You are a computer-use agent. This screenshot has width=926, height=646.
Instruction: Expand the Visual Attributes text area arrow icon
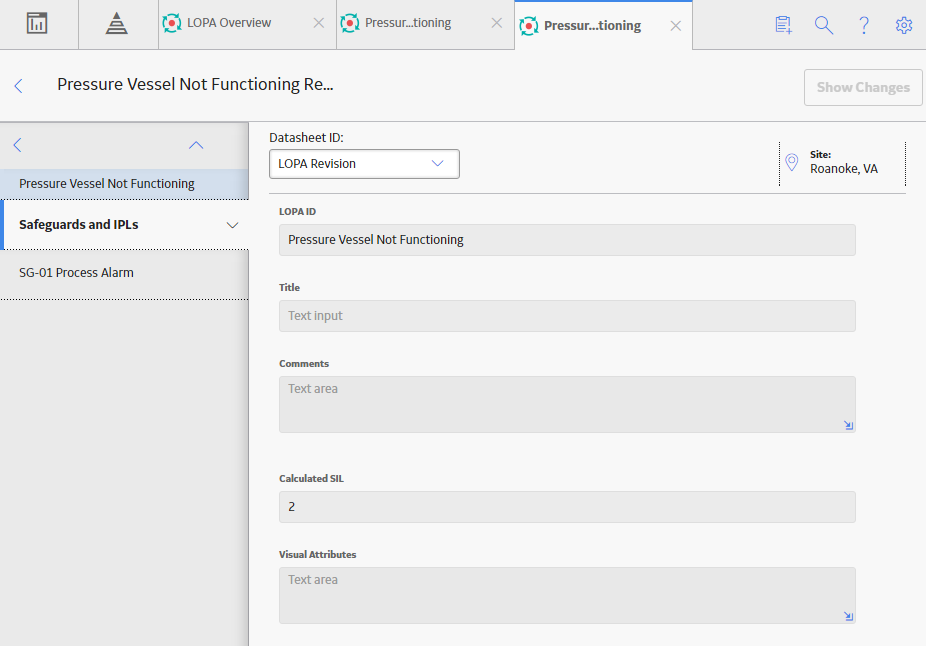click(x=848, y=616)
